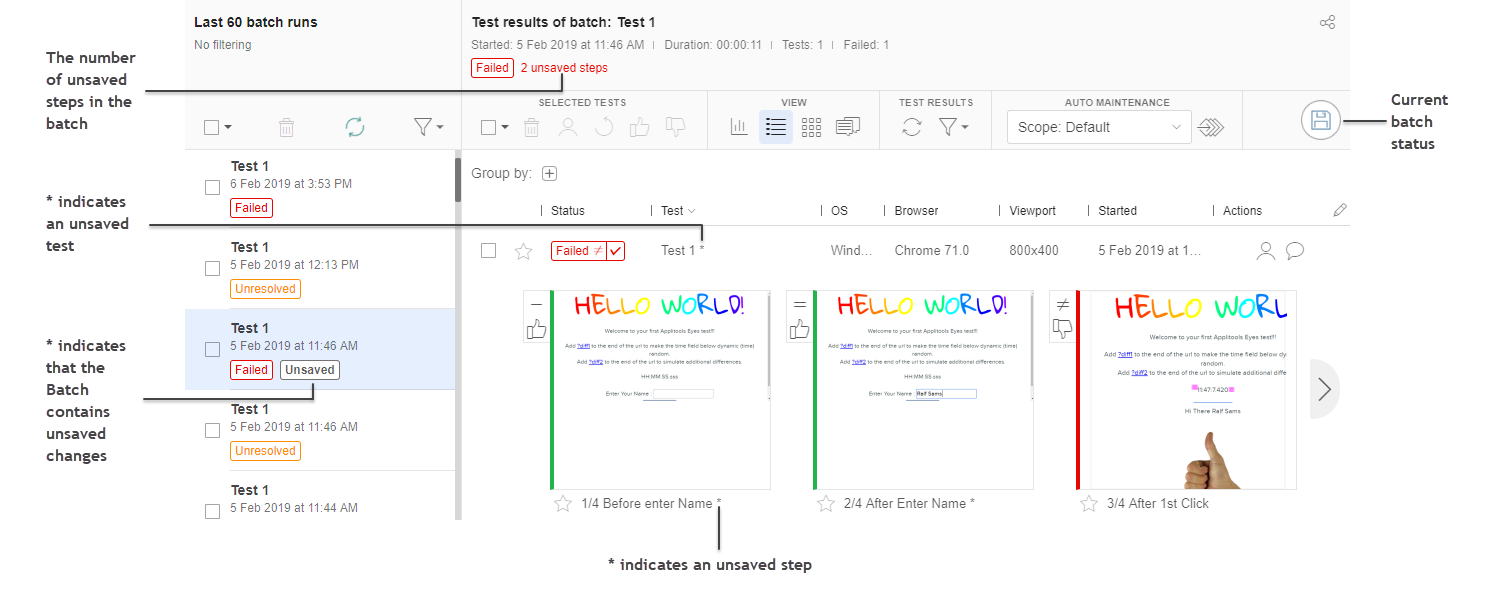Open the Scope: Default dropdown
Viewport: 1485px width, 590px height.
click(1098, 127)
